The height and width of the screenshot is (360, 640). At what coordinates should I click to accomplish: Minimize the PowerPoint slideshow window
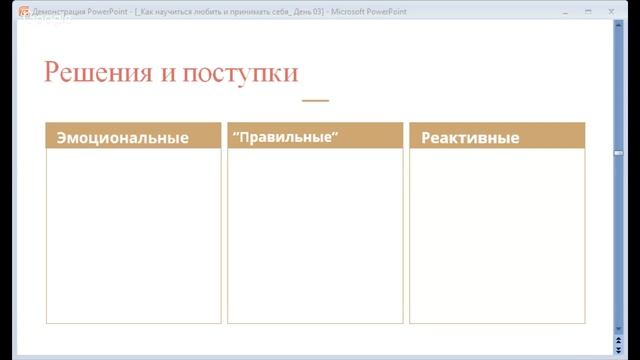pos(565,12)
